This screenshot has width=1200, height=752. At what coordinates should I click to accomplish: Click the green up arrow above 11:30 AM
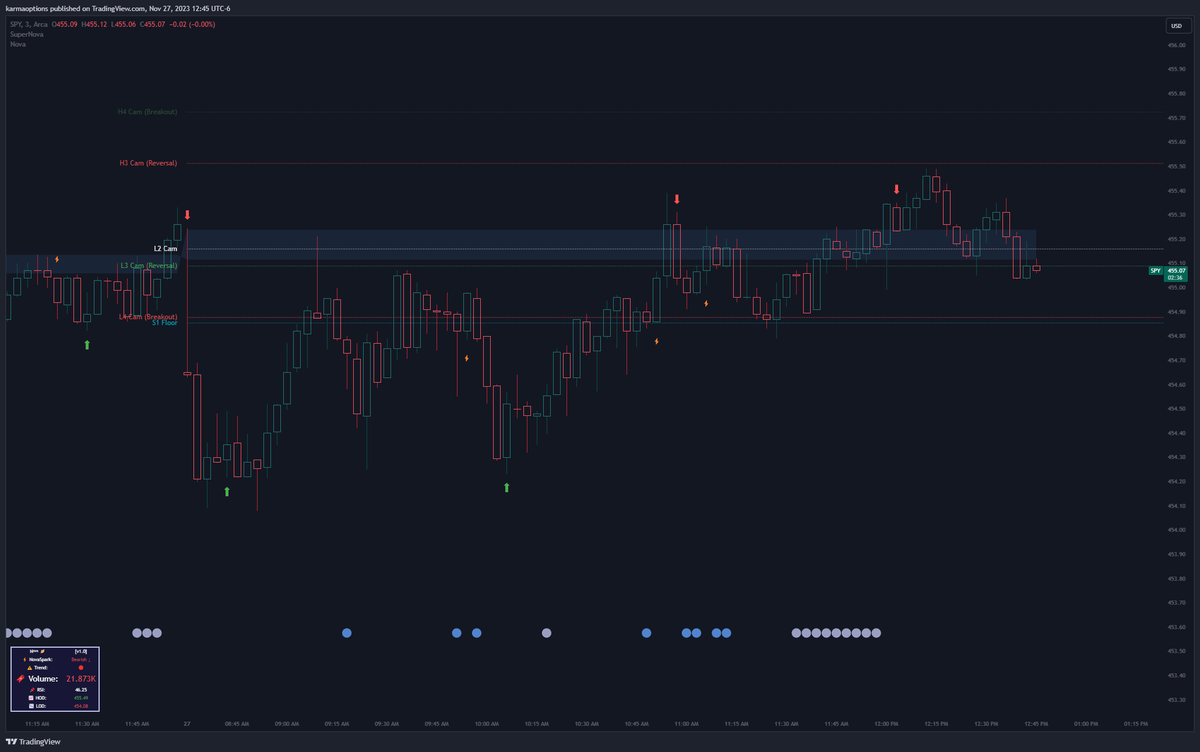[x=87, y=344]
